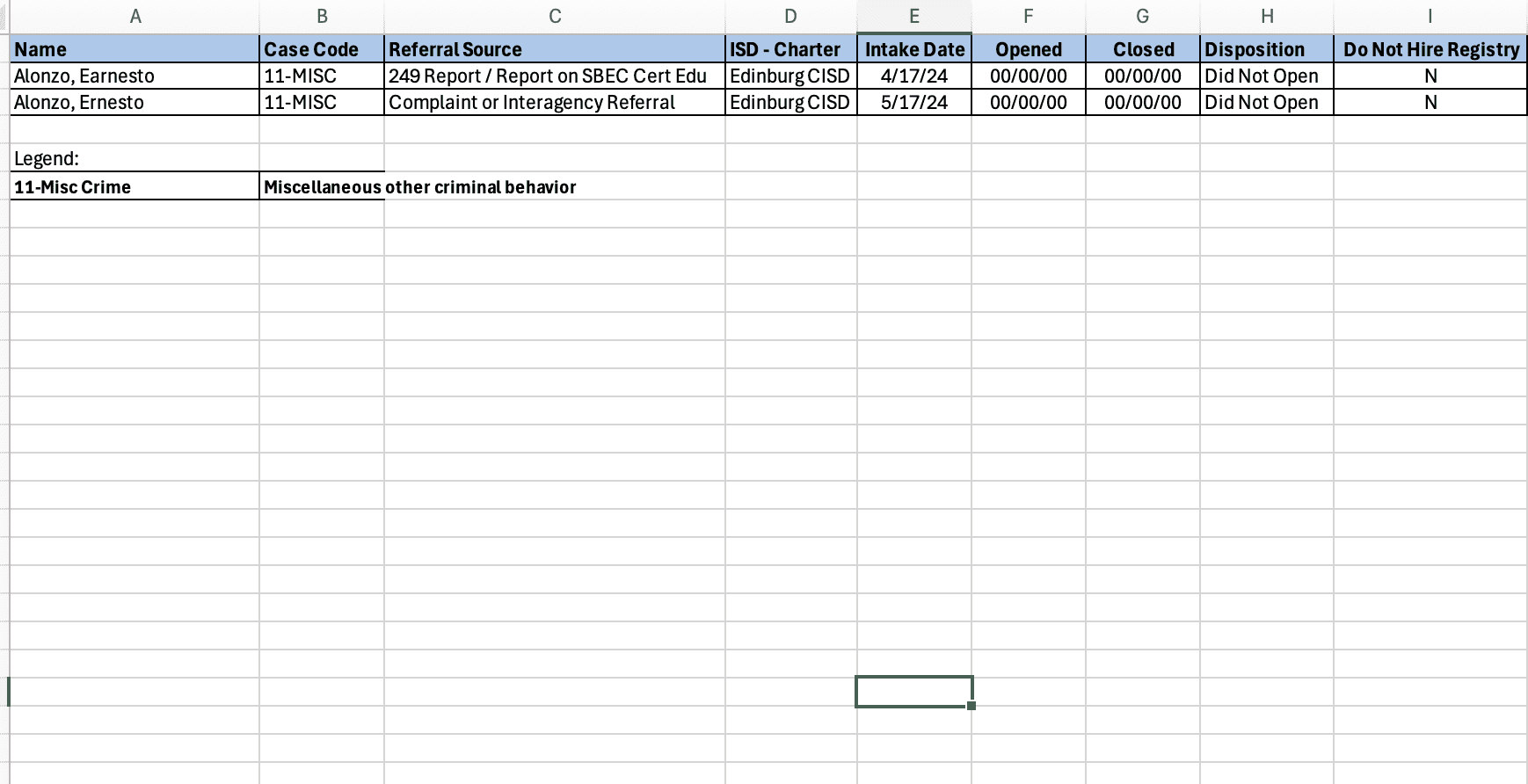This screenshot has height=784, width=1528.
Task: Click the ISD - Charter header cell
Action: tap(790, 49)
